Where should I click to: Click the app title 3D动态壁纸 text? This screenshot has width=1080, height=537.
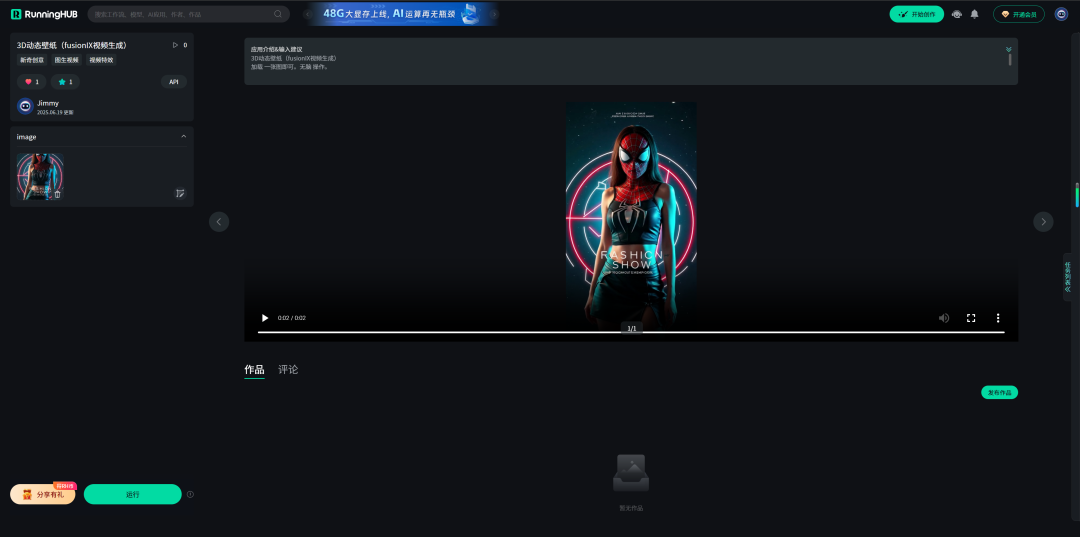coord(72,45)
